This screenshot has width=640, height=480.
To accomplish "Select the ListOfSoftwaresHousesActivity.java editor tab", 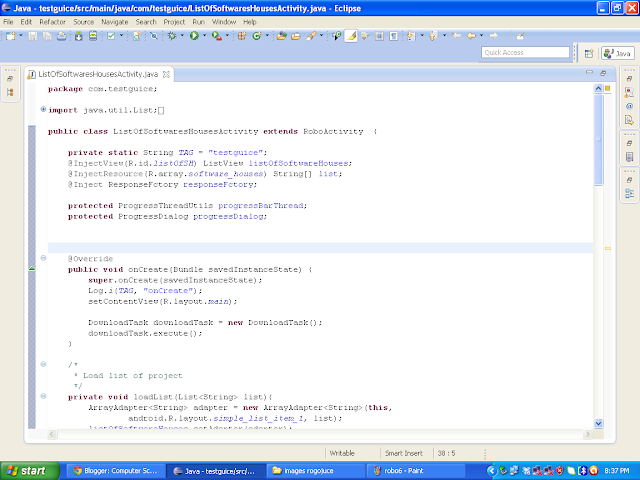I will (98, 74).
